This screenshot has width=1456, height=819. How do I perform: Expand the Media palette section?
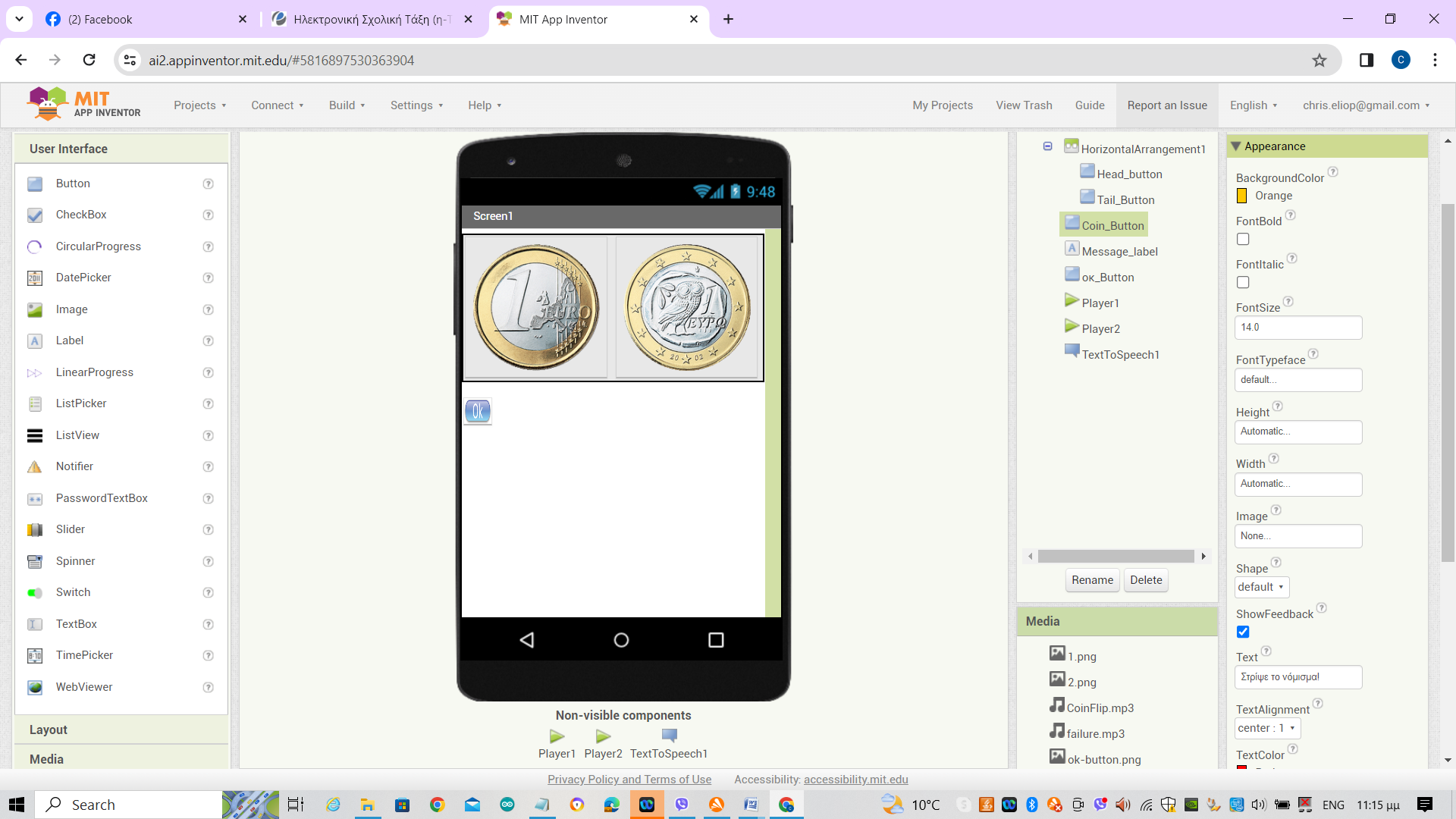coord(121,758)
